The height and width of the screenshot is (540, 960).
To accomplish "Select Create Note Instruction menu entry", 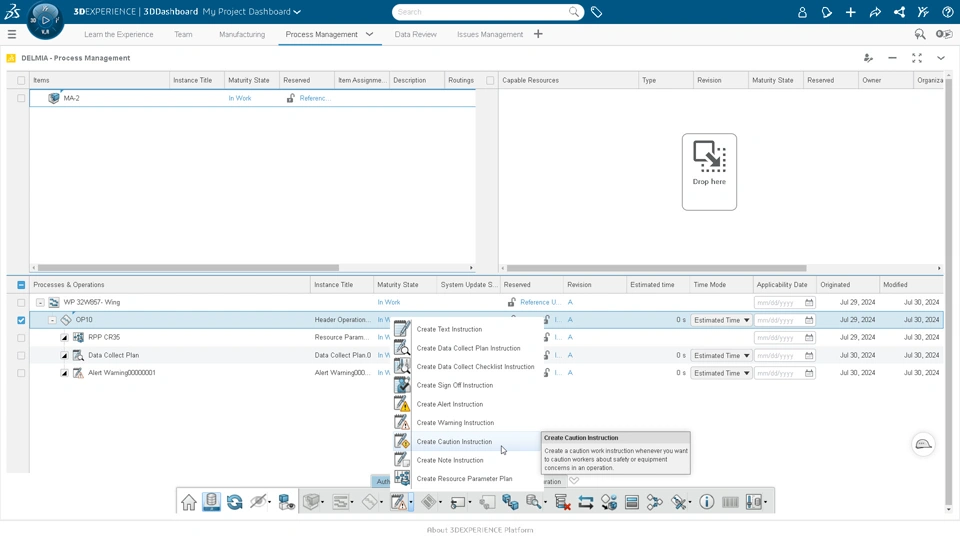I will pos(450,460).
